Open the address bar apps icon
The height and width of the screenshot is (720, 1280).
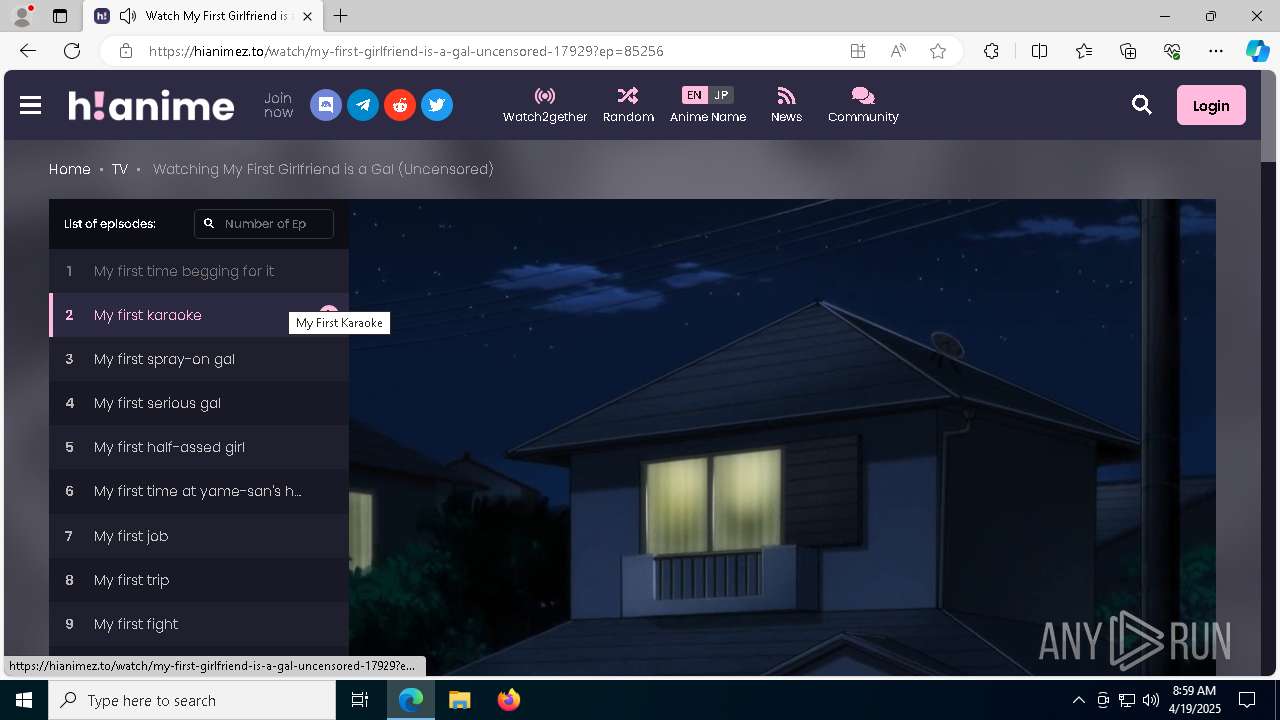click(x=858, y=51)
